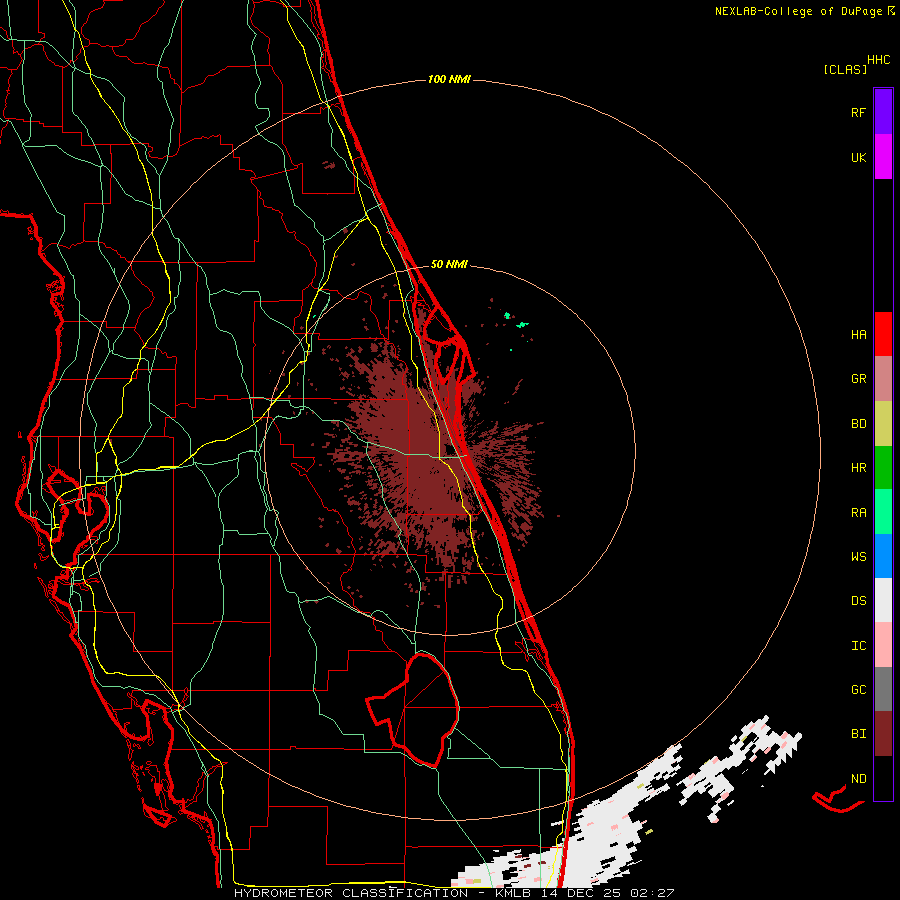
Task: Click the NEXLAB-College of DuPage credit text
Action: (798, 11)
